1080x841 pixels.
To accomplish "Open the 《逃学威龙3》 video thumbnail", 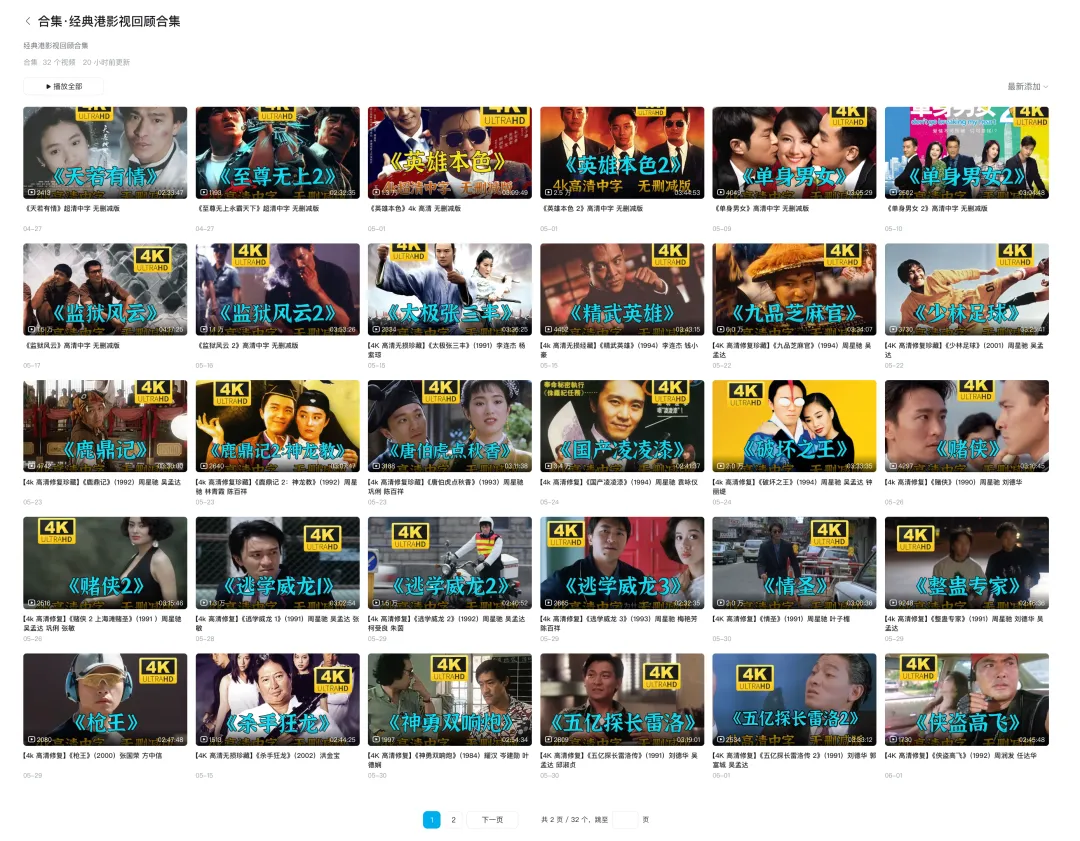I will coord(622,563).
